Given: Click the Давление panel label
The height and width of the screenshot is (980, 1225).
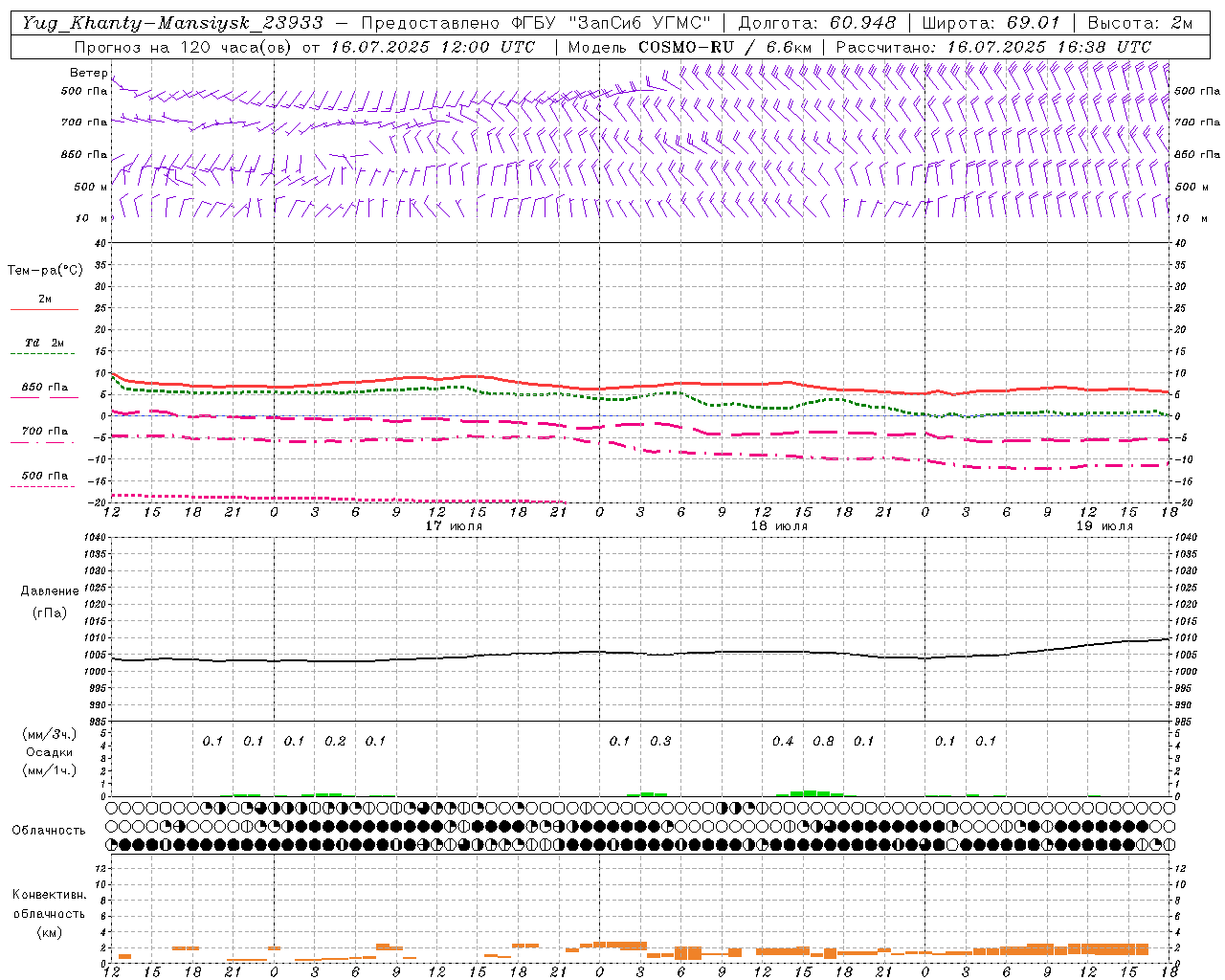Looking at the screenshot, I should pyautogui.click(x=50, y=591).
